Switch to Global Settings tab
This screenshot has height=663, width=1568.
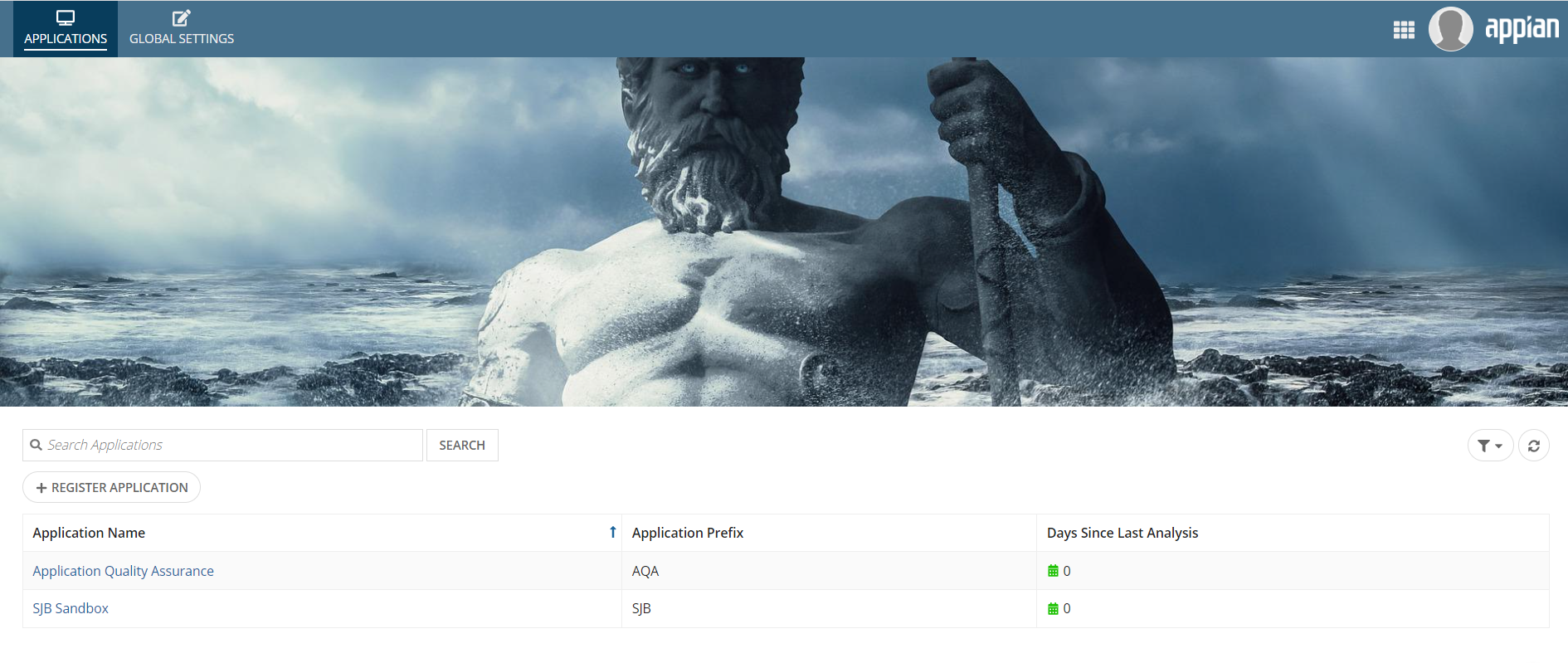pyautogui.click(x=182, y=29)
